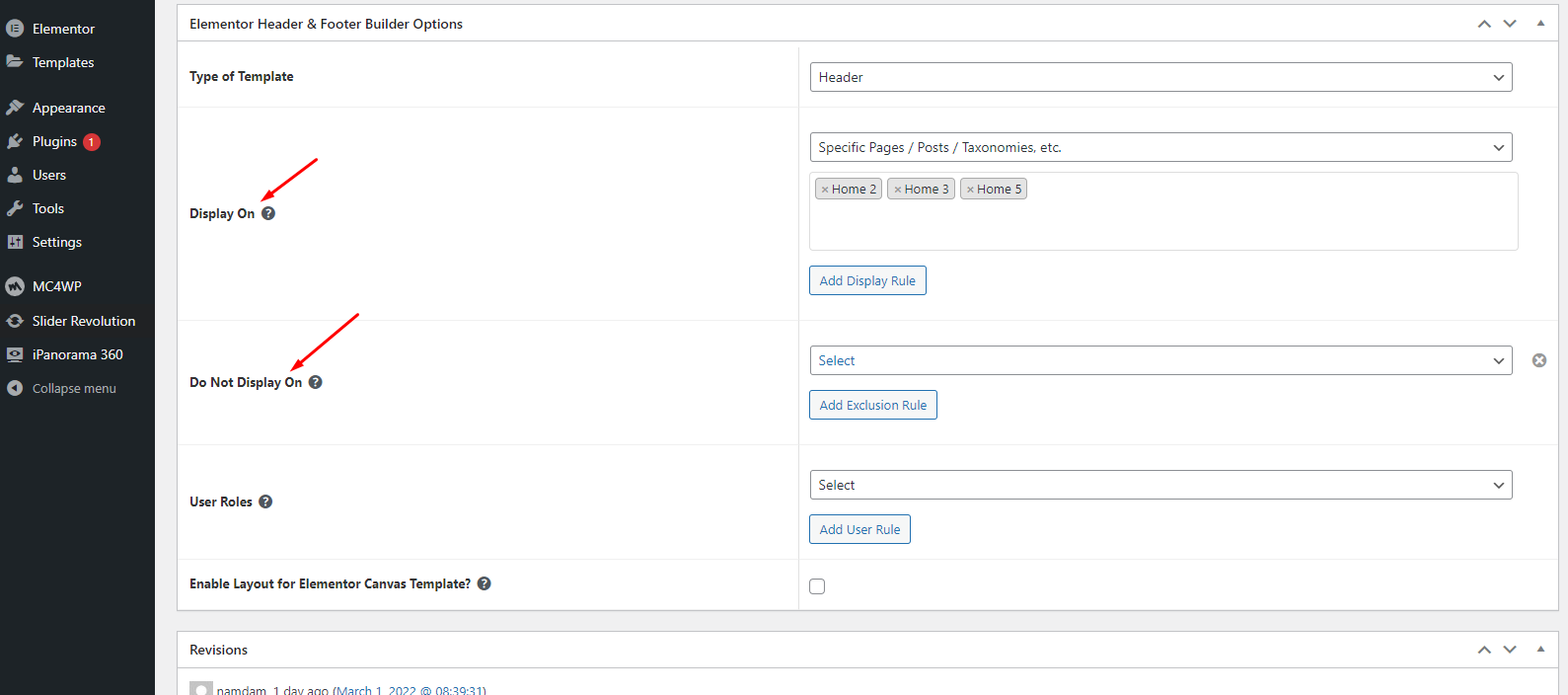Collapse the Elementor Header & Footer Builder Options panel
Viewport: 1568px width, 695px height.
1540,24
